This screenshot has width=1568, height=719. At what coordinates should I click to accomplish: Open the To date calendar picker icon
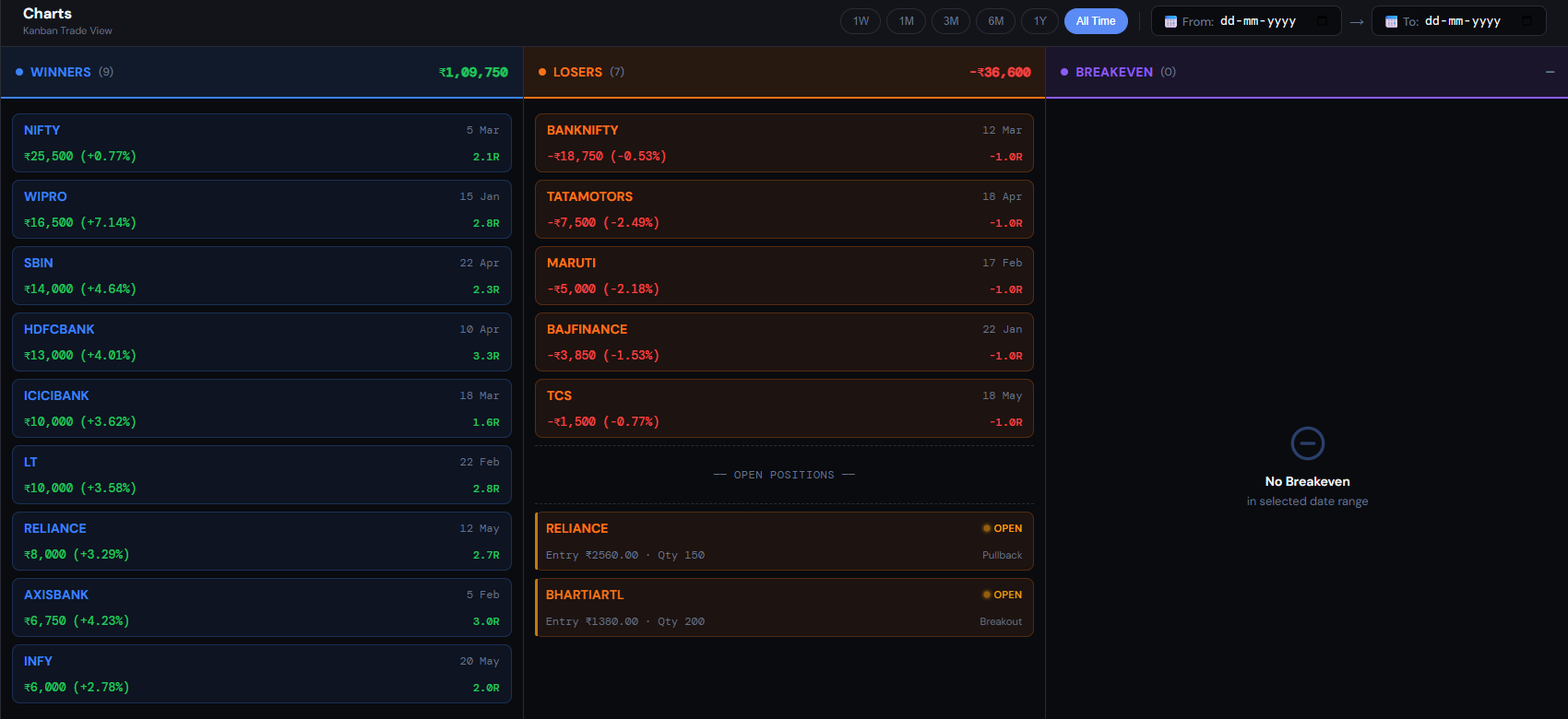point(1526,21)
